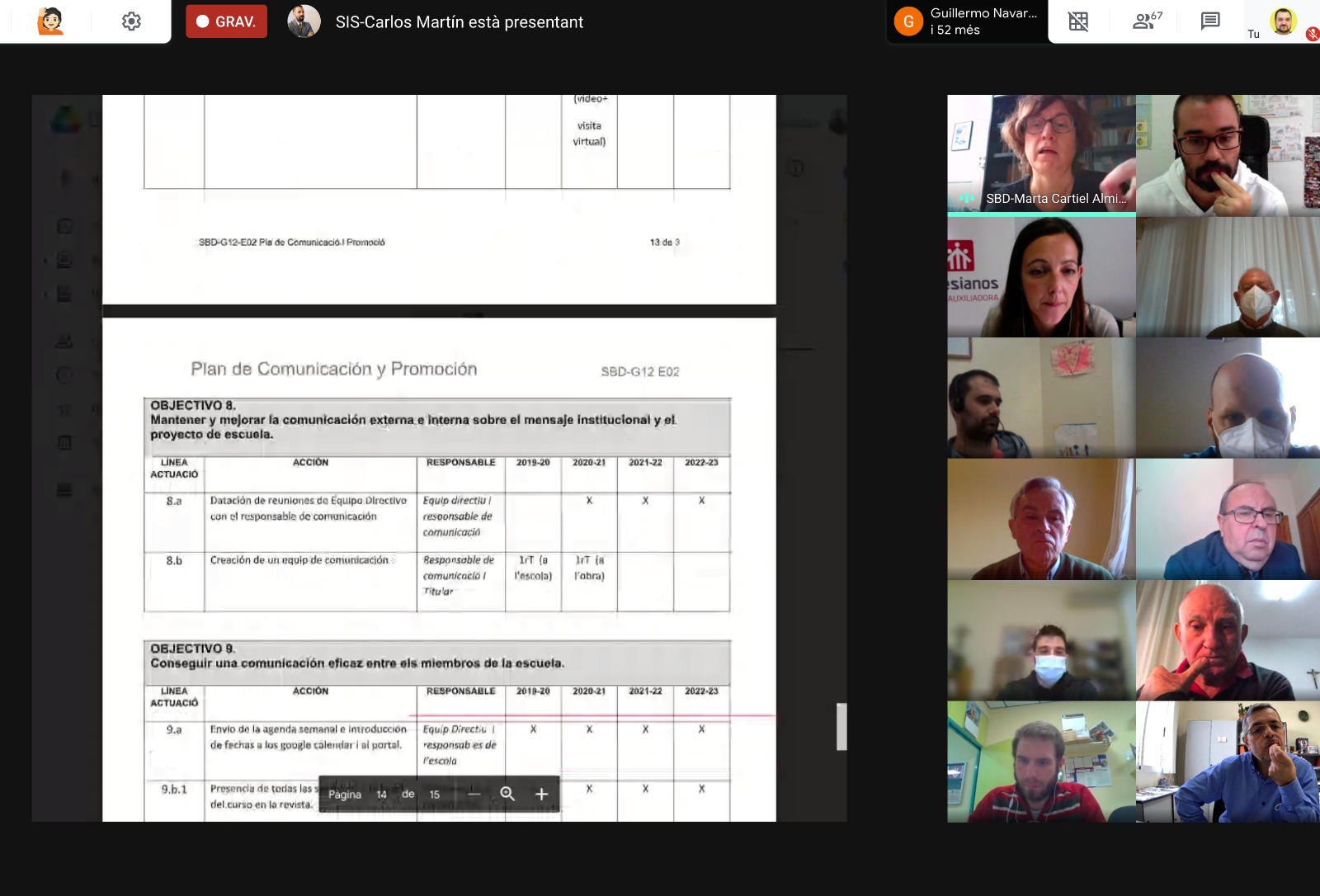Toggle the grid tile layout icon
Viewport: 1320px width, 896px height.
[x=1078, y=21]
